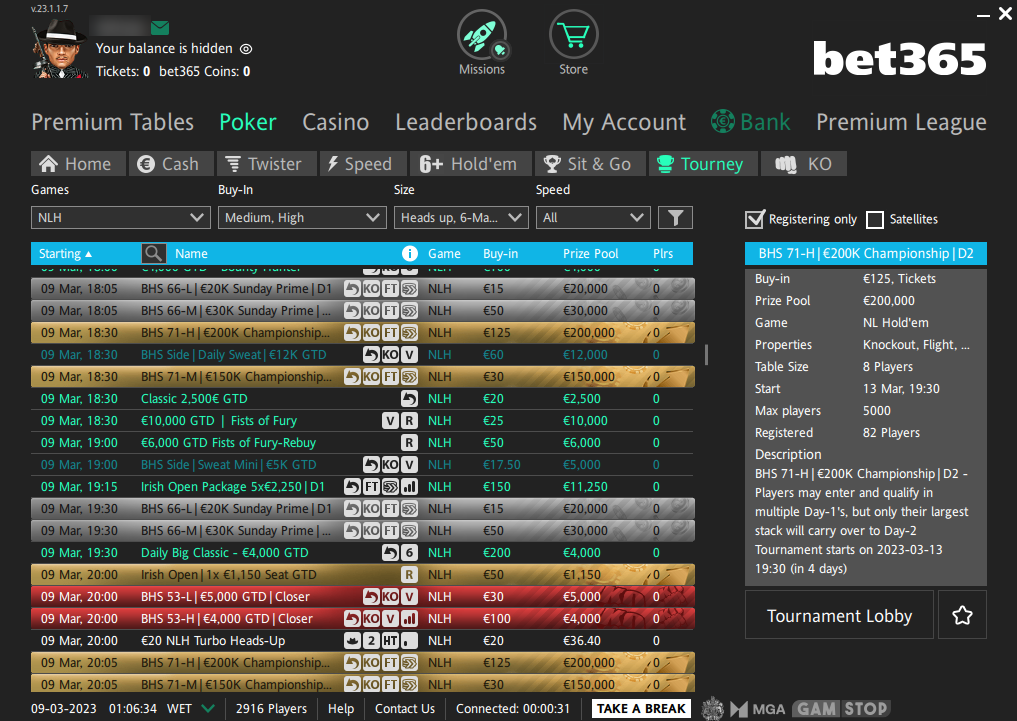The height and width of the screenshot is (721, 1017).
Task: Open the Size Heads up, 6-Max dropdown
Action: [x=461, y=218]
